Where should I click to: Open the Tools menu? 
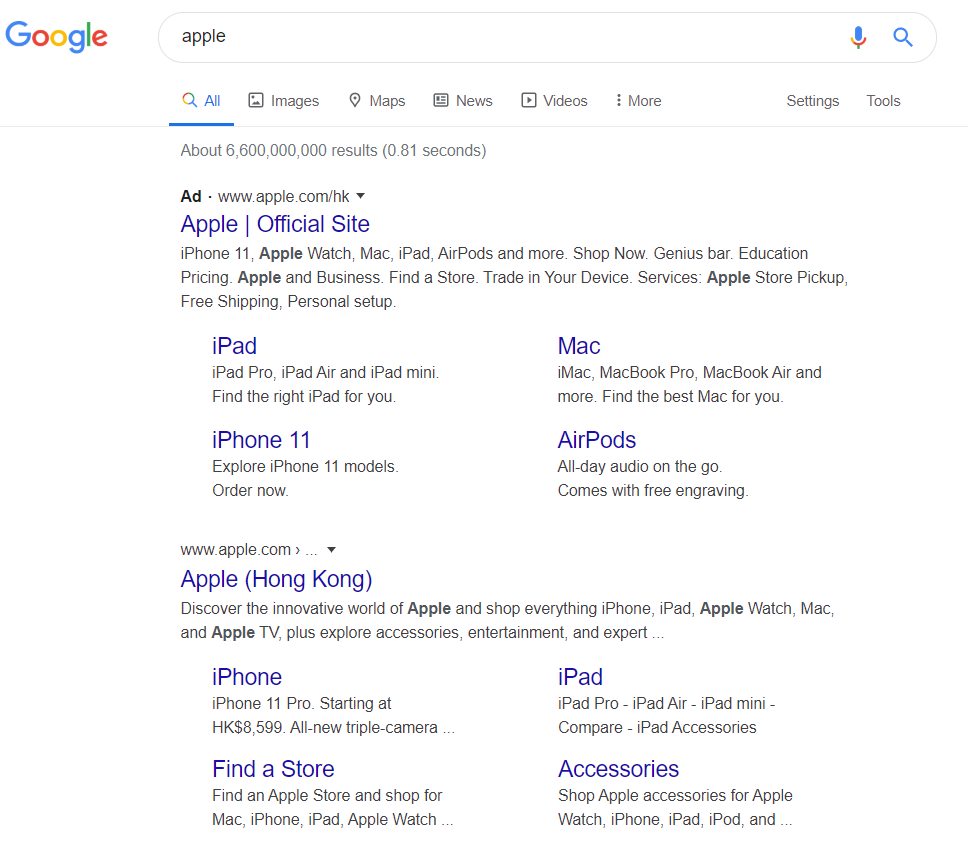tap(883, 101)
